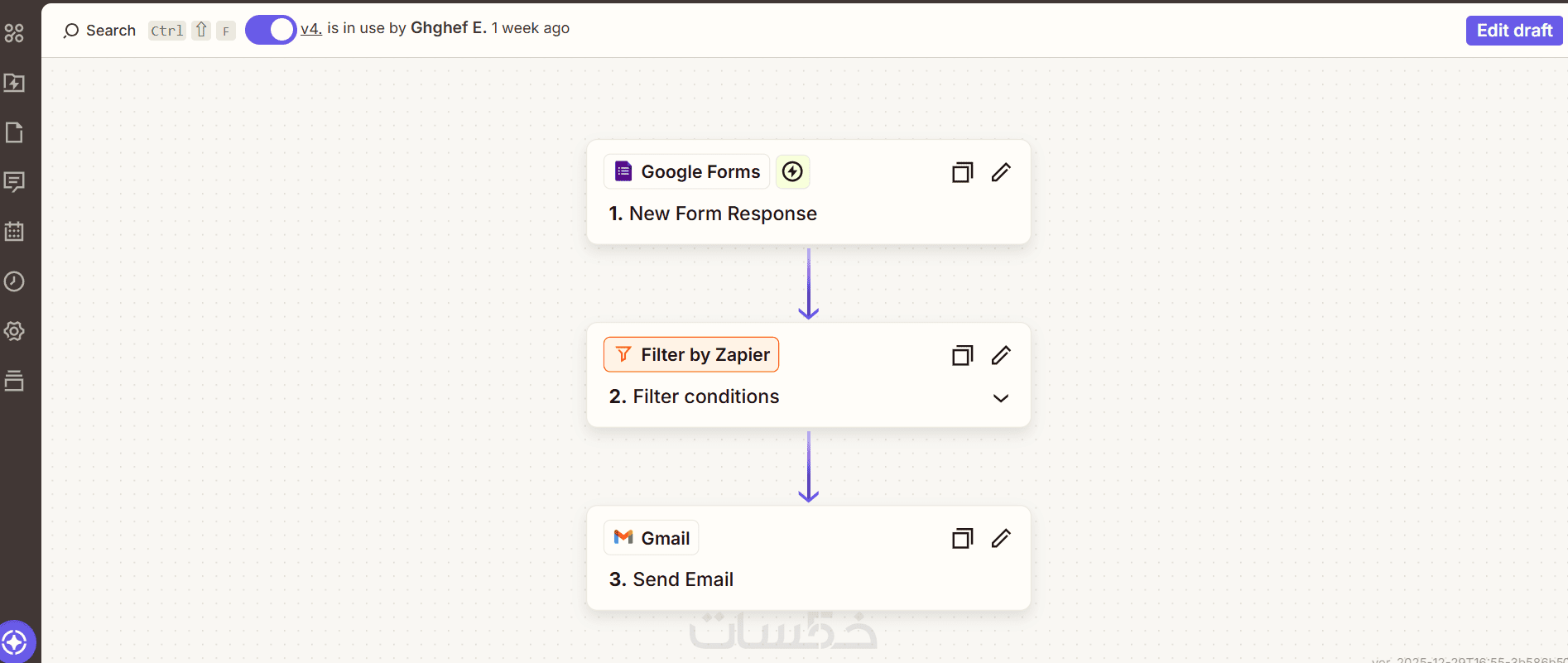This screenshot has width=1568, height=663.
Task: Click the Google Forms trigger lightning badge
Action: click(792, 171)
